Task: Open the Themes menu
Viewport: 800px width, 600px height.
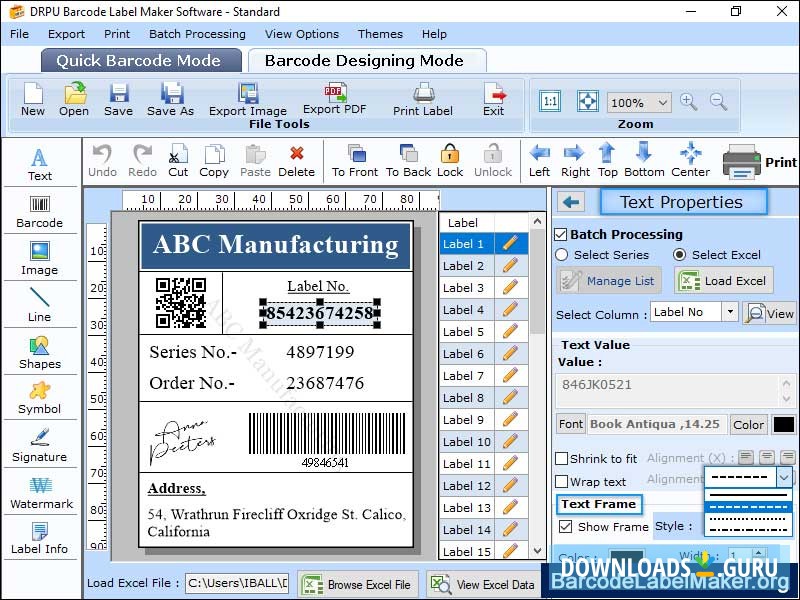Action: tap(380, 34)
